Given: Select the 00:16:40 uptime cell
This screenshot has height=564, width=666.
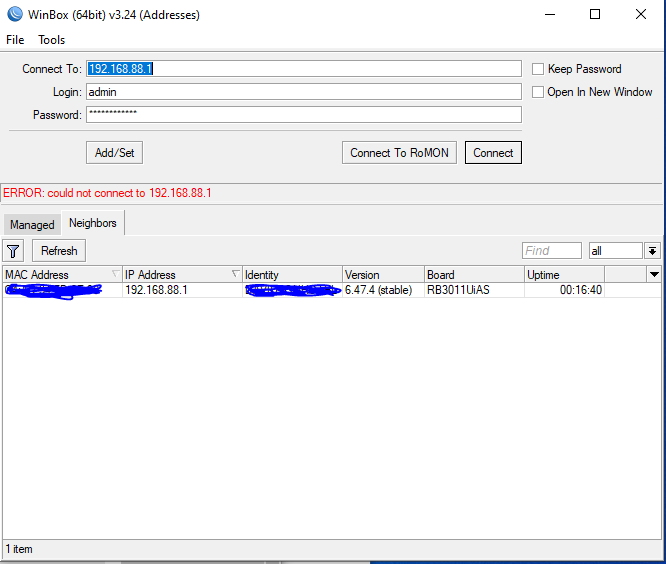Looking at the screenshot, I should [x=564, y=290].
